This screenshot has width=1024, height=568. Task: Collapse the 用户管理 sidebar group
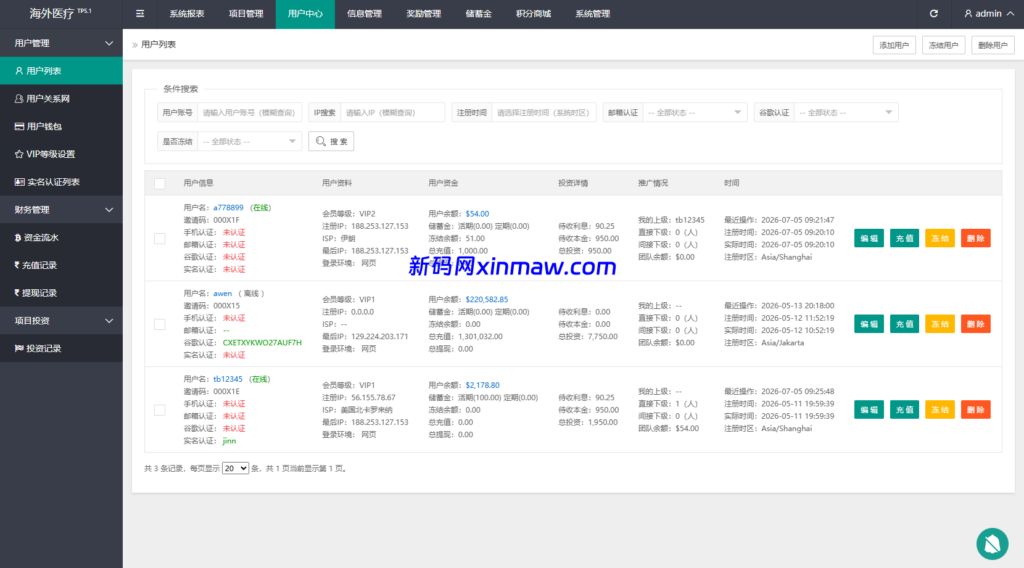pyautogui.click(x=61, y=43)
